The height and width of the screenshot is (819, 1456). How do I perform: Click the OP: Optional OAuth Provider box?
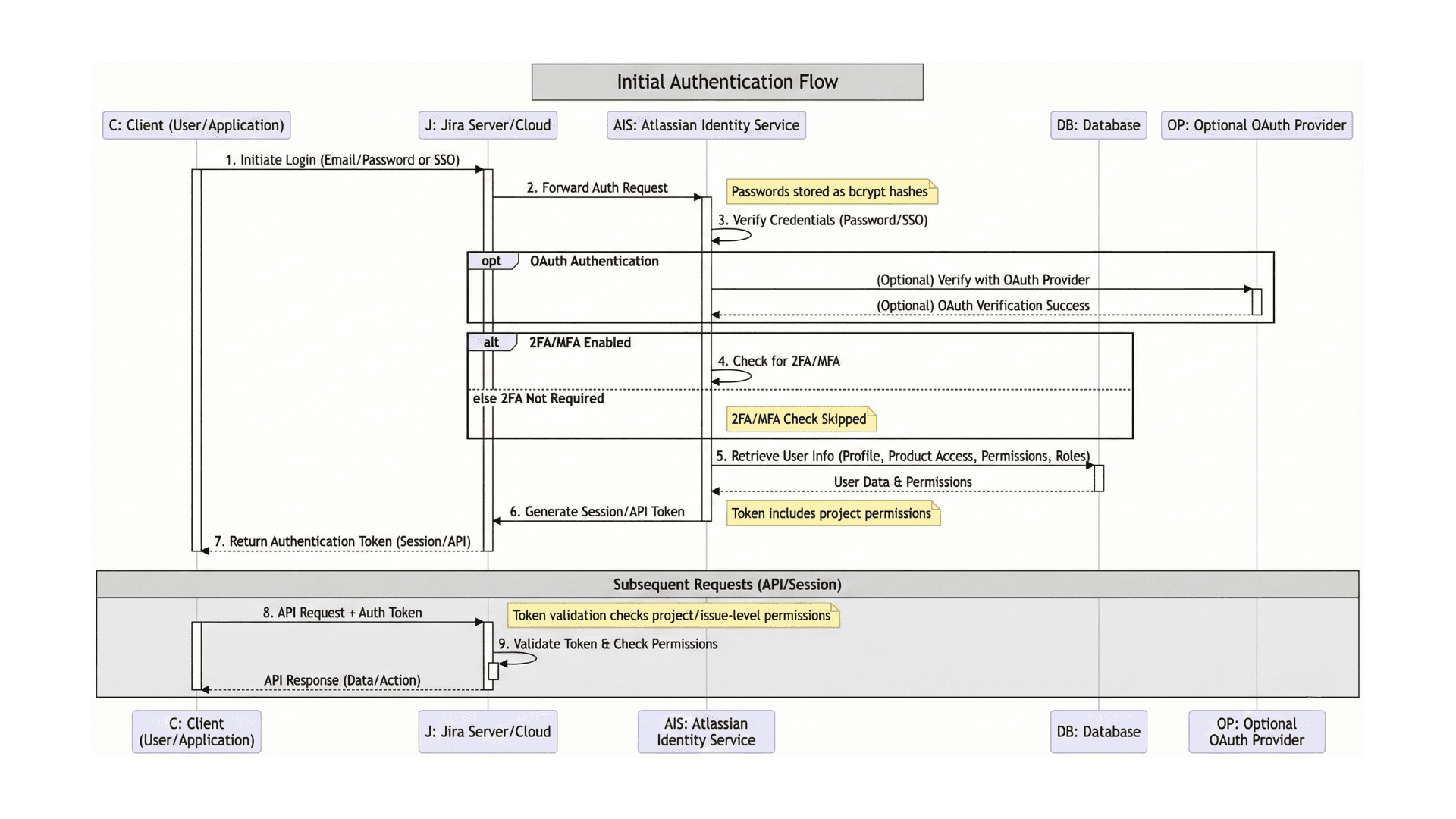[1257, 125]
